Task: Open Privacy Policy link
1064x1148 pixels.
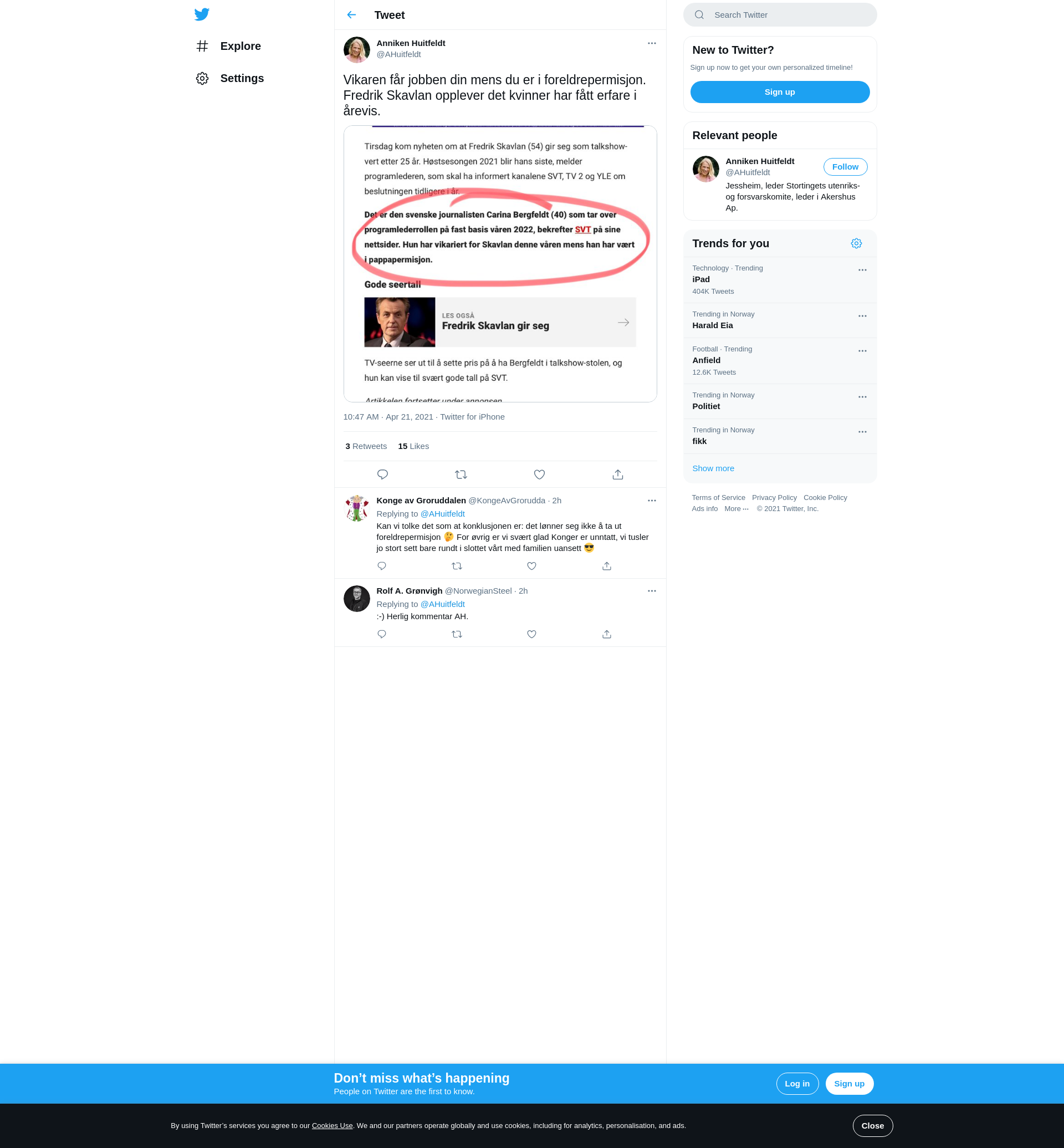Action: 774,498
